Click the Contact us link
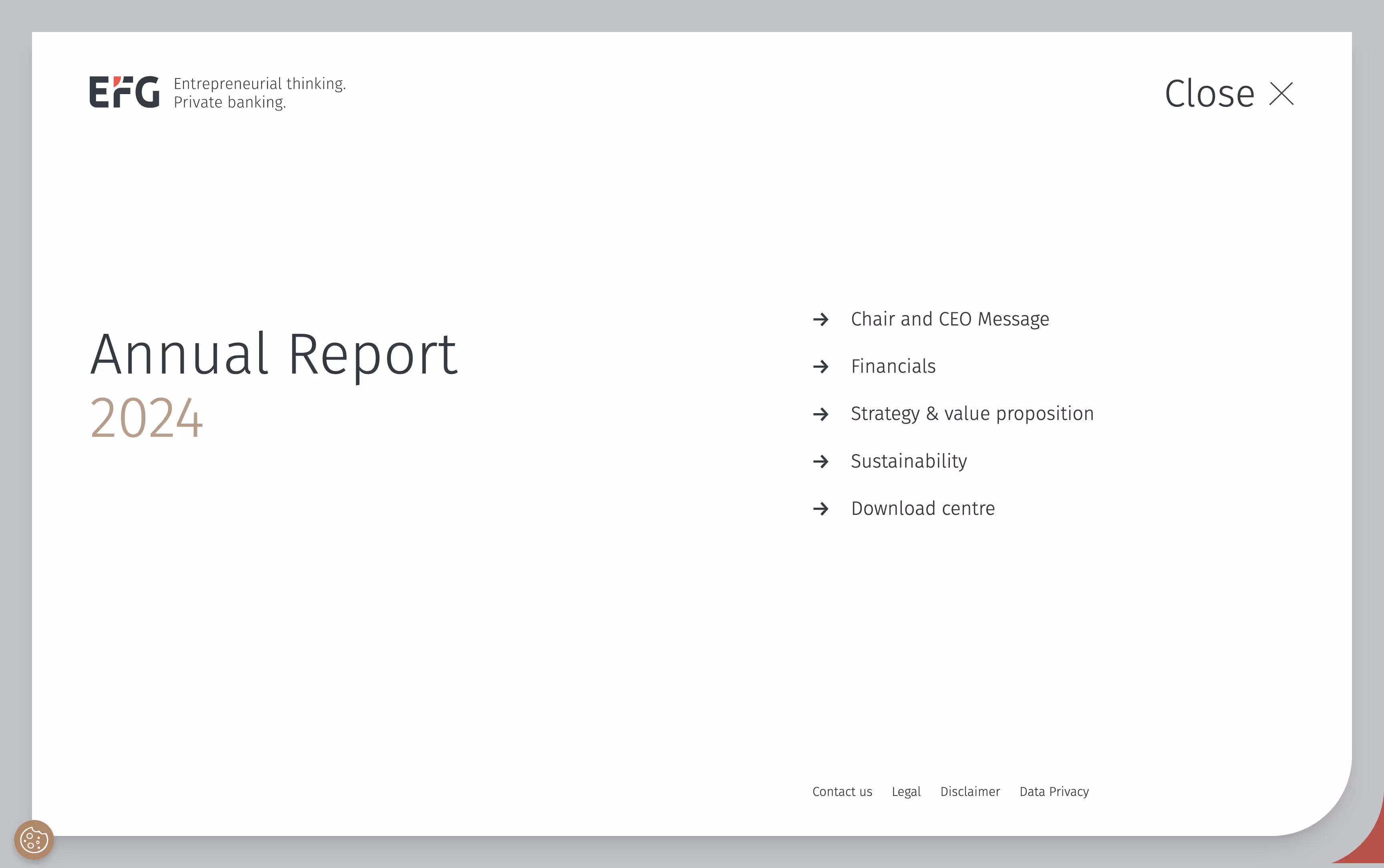 tap(841, 792)
